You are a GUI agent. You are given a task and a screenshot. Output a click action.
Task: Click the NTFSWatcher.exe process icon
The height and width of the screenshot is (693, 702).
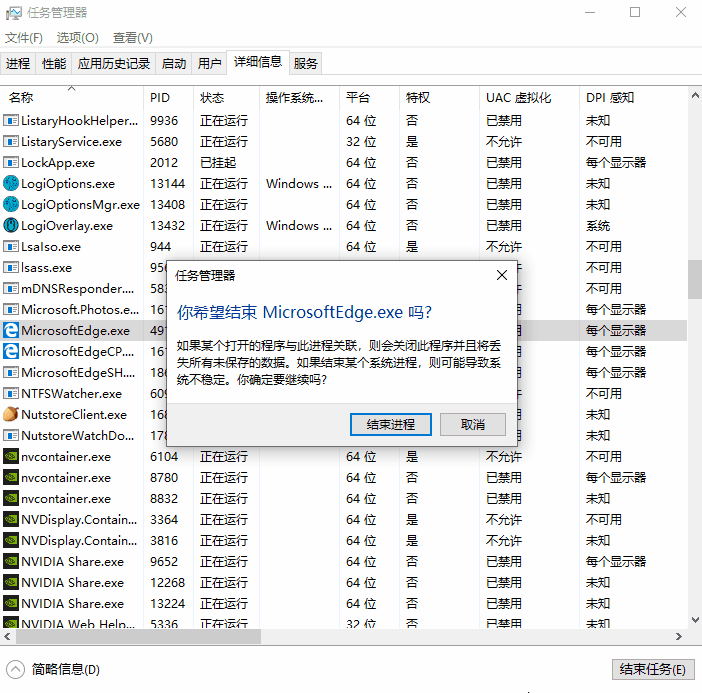point(11,394)
